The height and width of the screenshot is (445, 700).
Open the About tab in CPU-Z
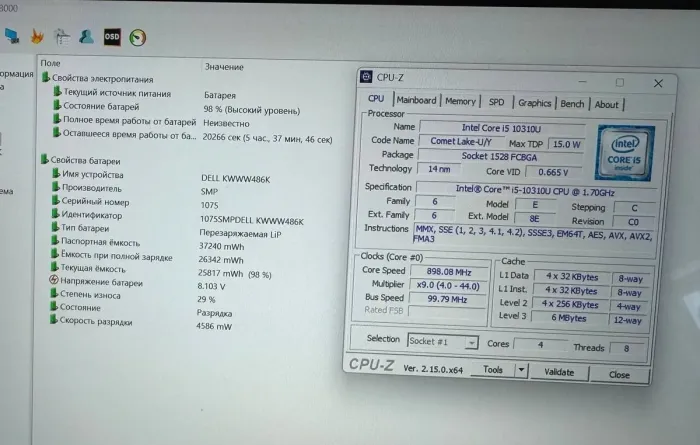click(606, 105)
